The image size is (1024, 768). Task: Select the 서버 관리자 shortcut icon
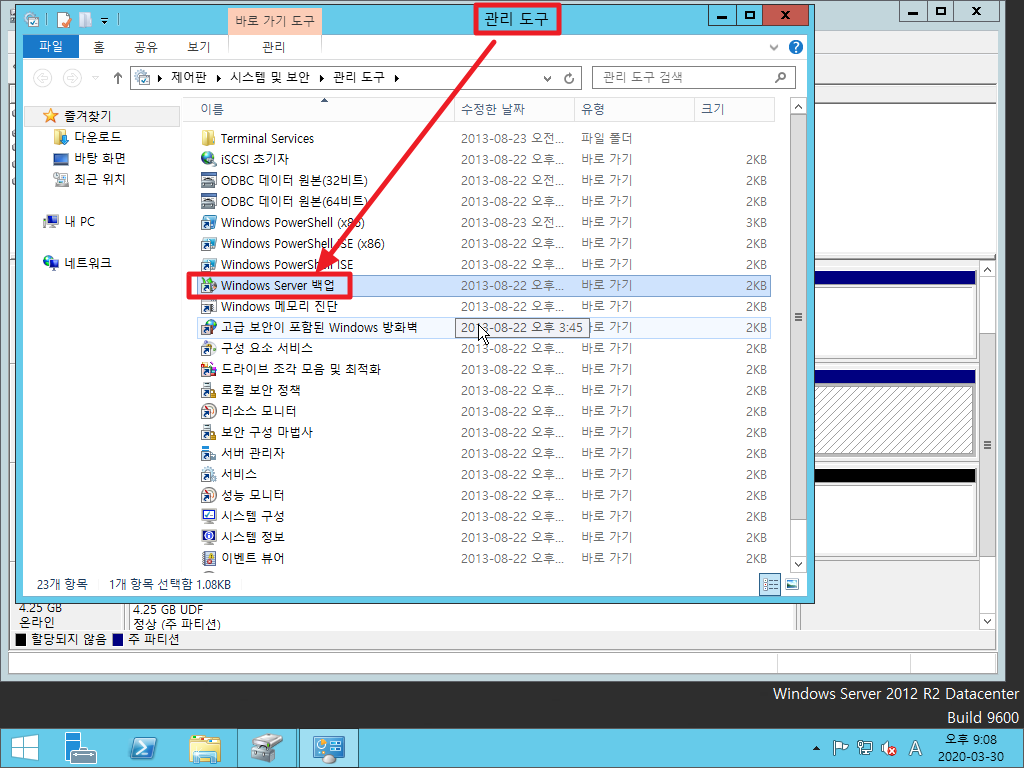(x=208, y=453)
